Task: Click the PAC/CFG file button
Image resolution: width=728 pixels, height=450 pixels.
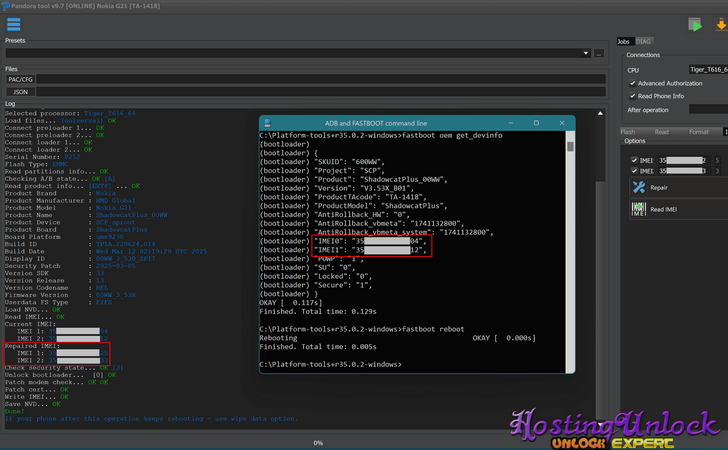Action: tap(21, 78)
